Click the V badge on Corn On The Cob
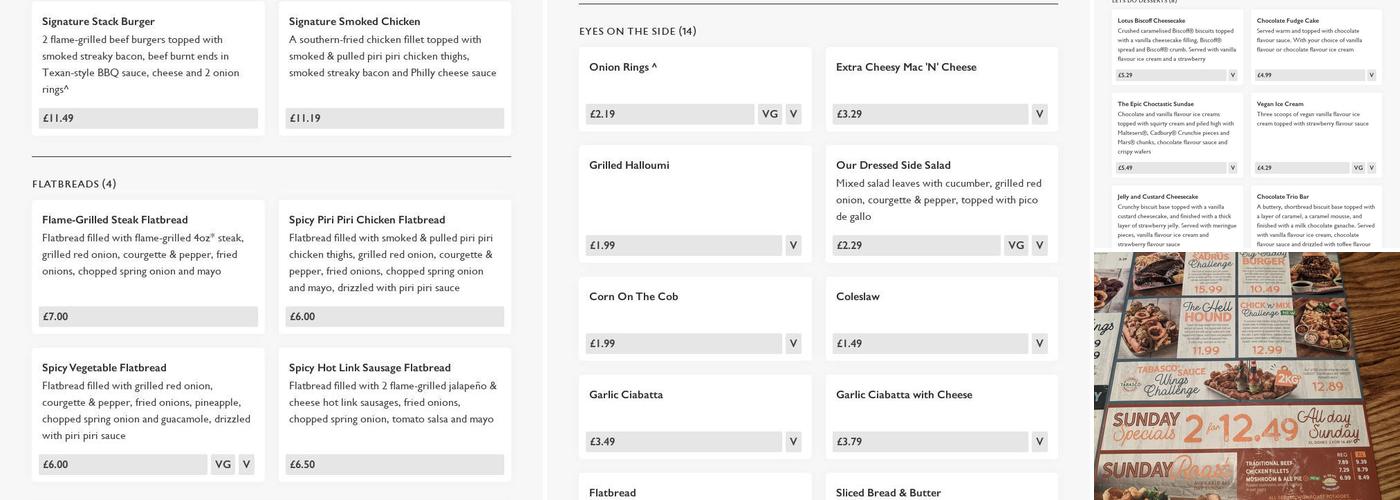Image resolution: width=1400 pixels, height=500 pixels. (793, 343)
